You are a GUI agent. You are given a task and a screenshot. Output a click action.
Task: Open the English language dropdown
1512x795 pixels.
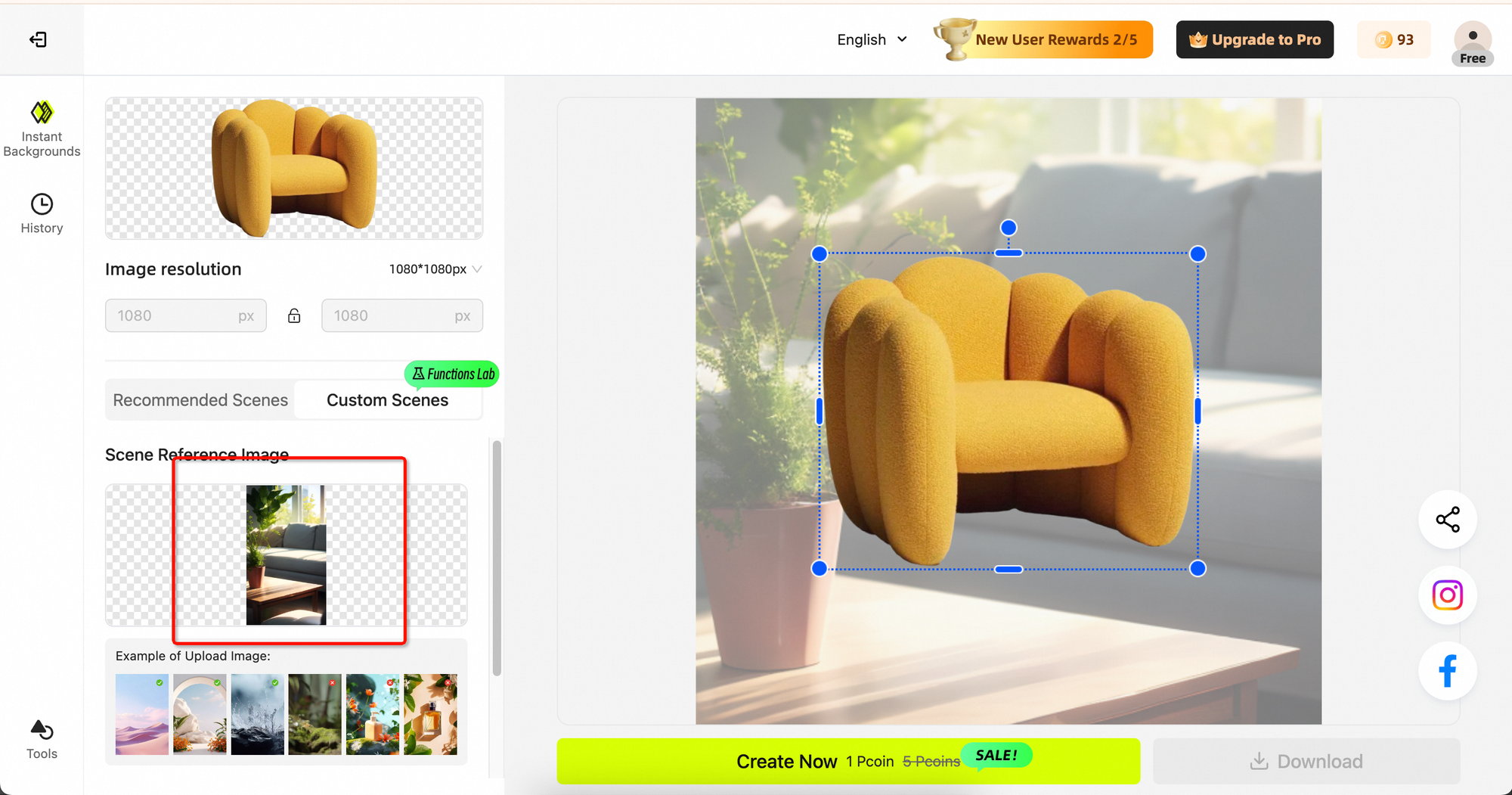872,40
